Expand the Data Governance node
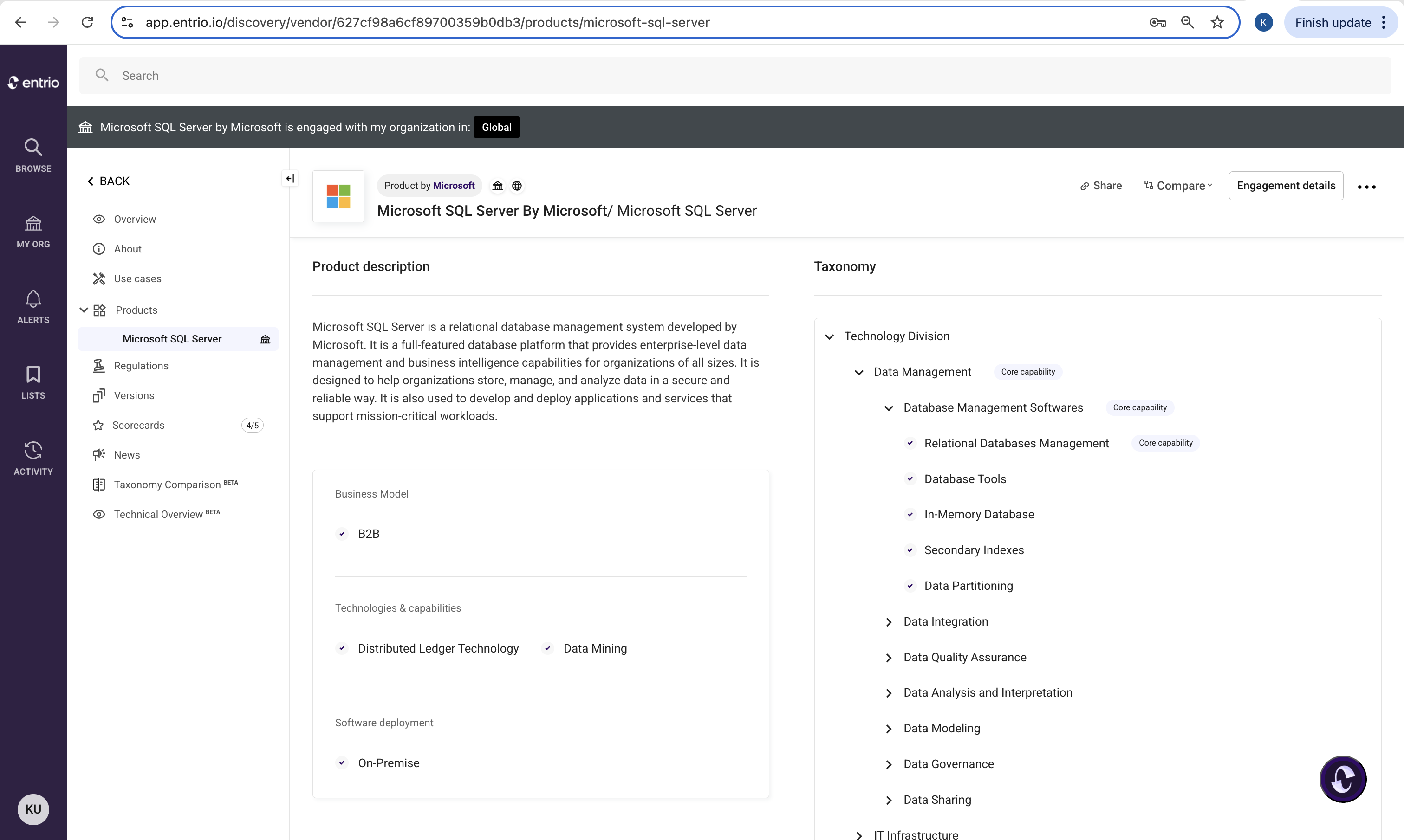This screenshot has width=1404, height=840. pyautogui.click(x=889, y=765)
